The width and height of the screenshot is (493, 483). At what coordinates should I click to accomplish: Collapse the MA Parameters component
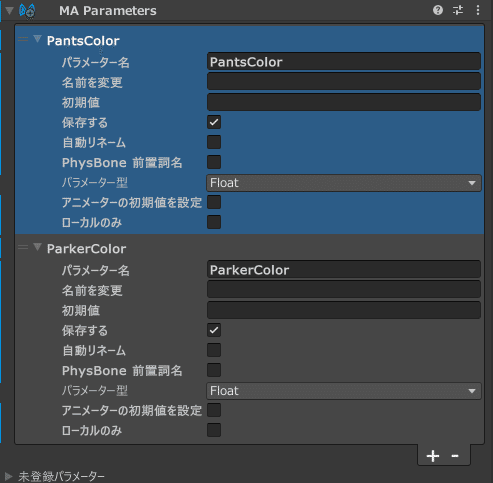click(x=9, y=10)
